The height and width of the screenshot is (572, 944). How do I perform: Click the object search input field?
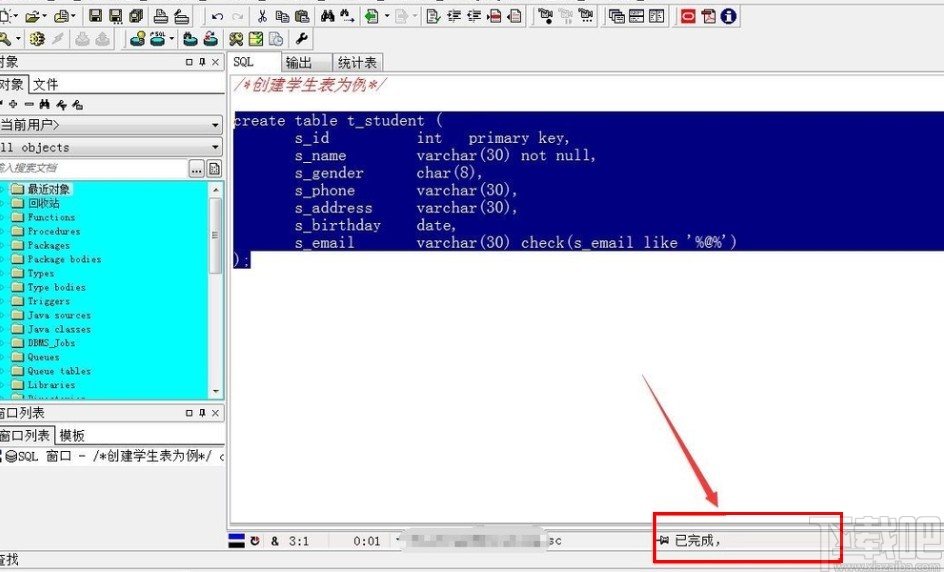pyautogui.click(x=93, y=168)
